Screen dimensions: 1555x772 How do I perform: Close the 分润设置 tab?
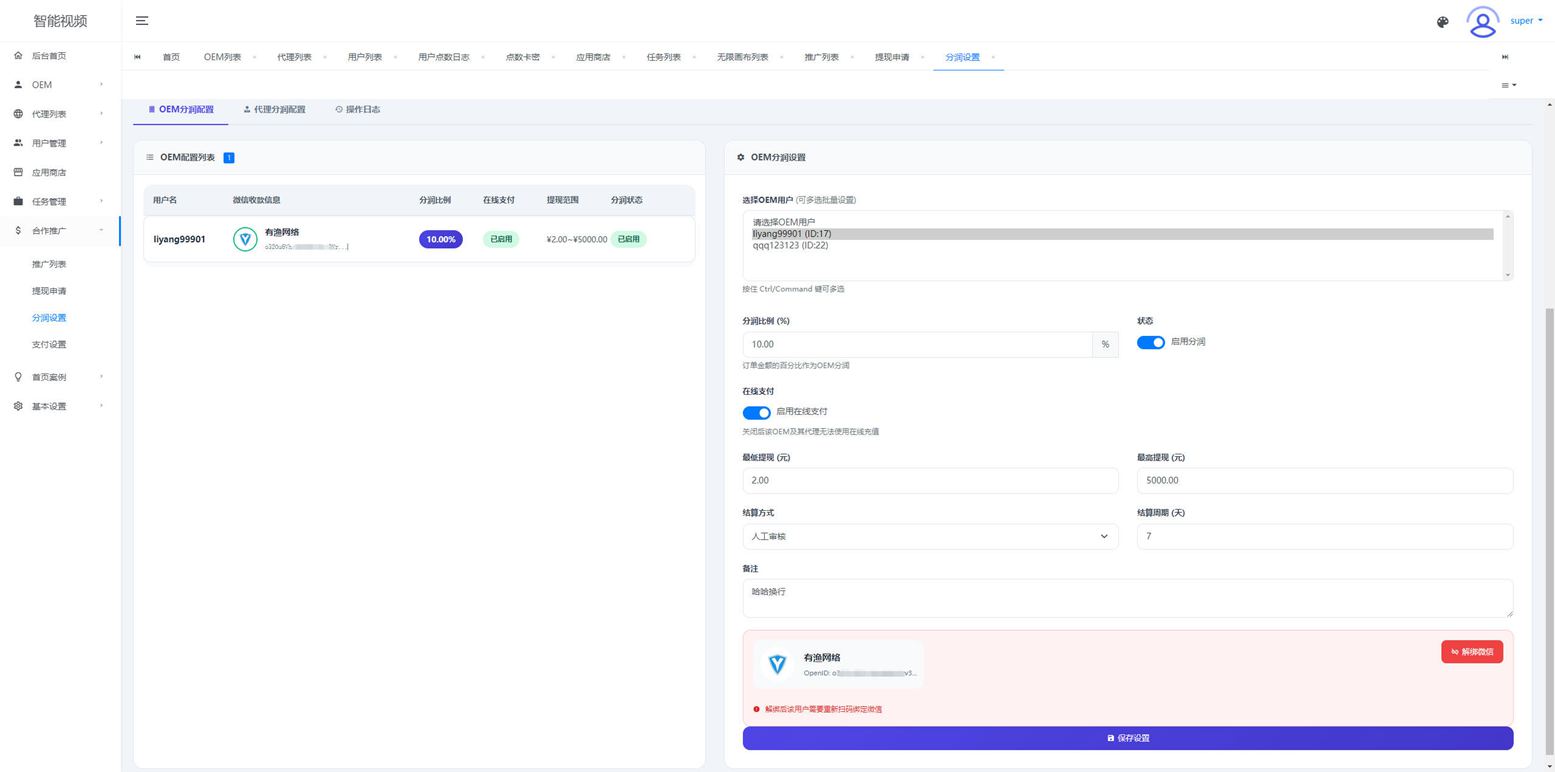(993, 57)
